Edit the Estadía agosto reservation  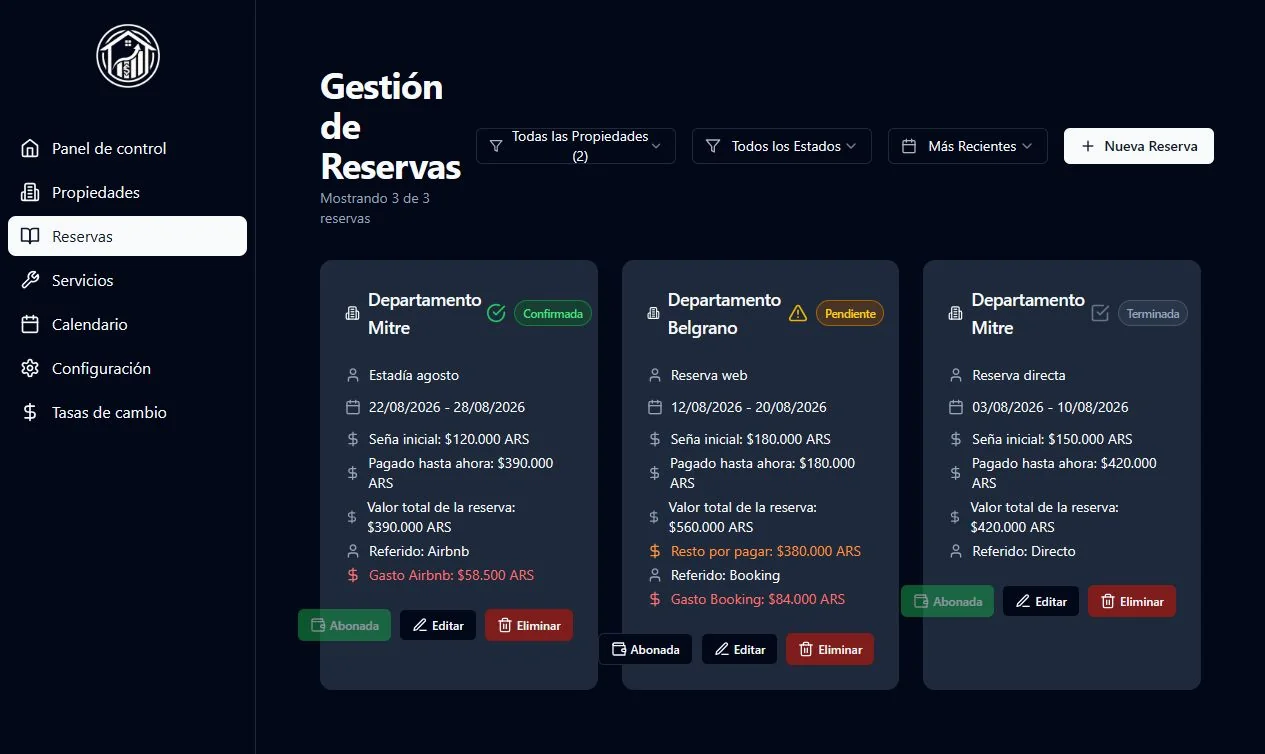click(438, 625)
